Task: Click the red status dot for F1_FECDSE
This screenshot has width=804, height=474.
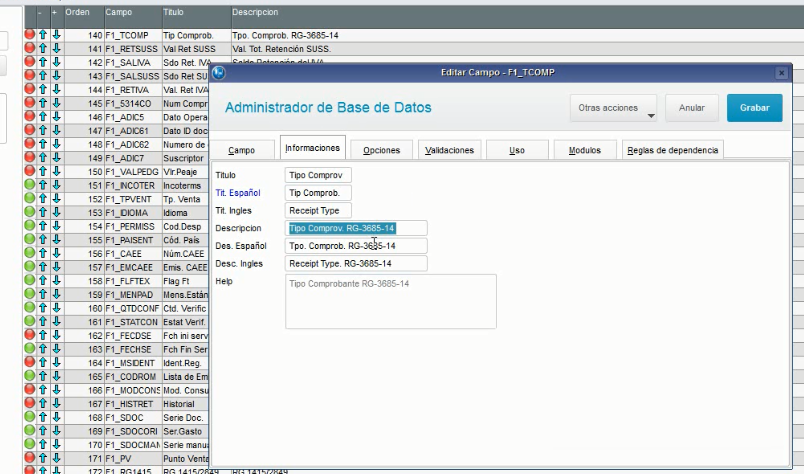Action: coord(30,335)
